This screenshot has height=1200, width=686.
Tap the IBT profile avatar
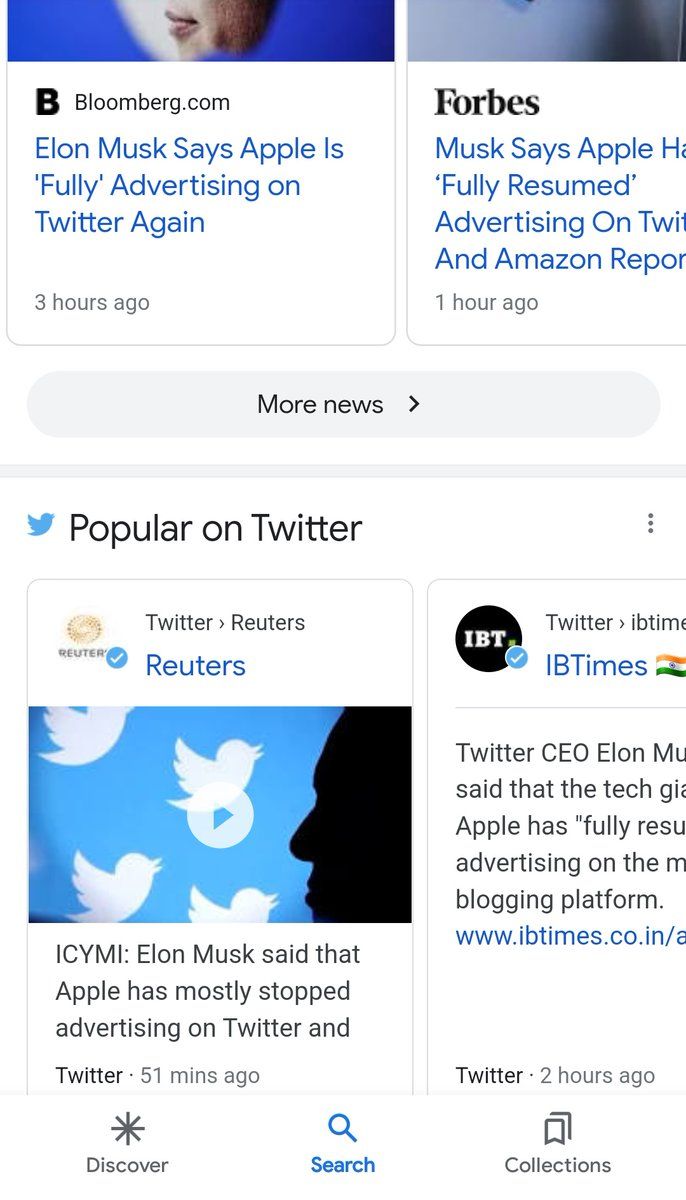coord(489,638)
